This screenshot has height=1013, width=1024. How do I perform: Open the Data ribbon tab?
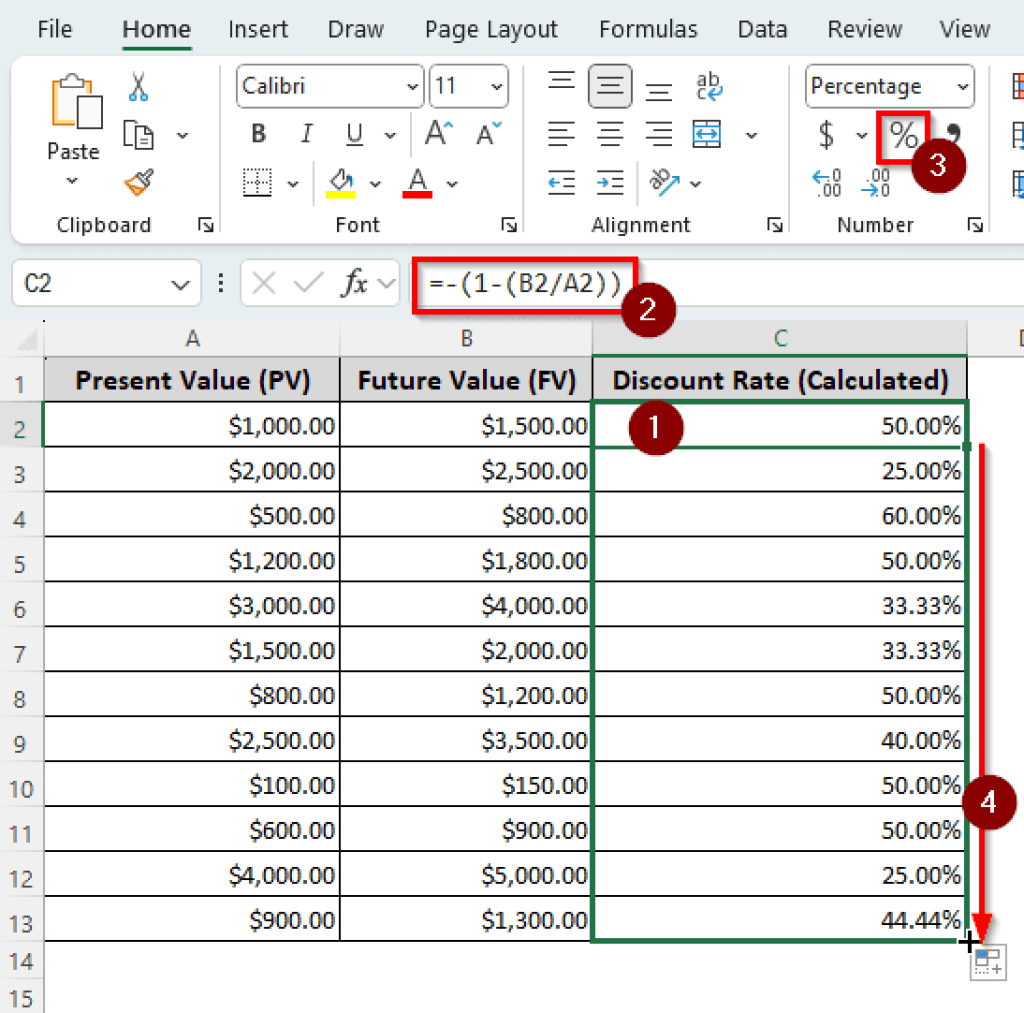(762, 29)
